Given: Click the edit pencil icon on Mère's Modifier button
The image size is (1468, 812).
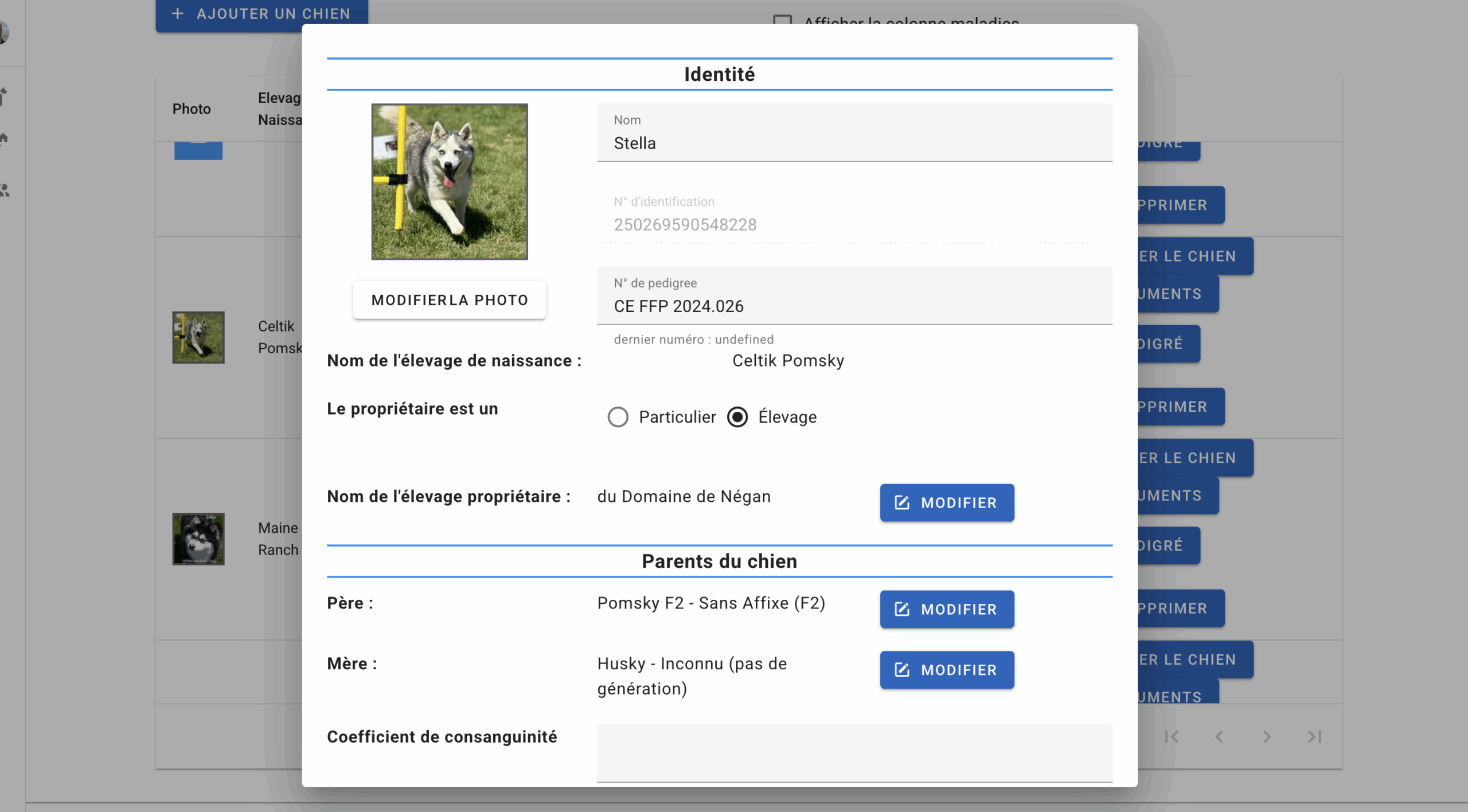Looking at the screenshot, I should point(902,670).
